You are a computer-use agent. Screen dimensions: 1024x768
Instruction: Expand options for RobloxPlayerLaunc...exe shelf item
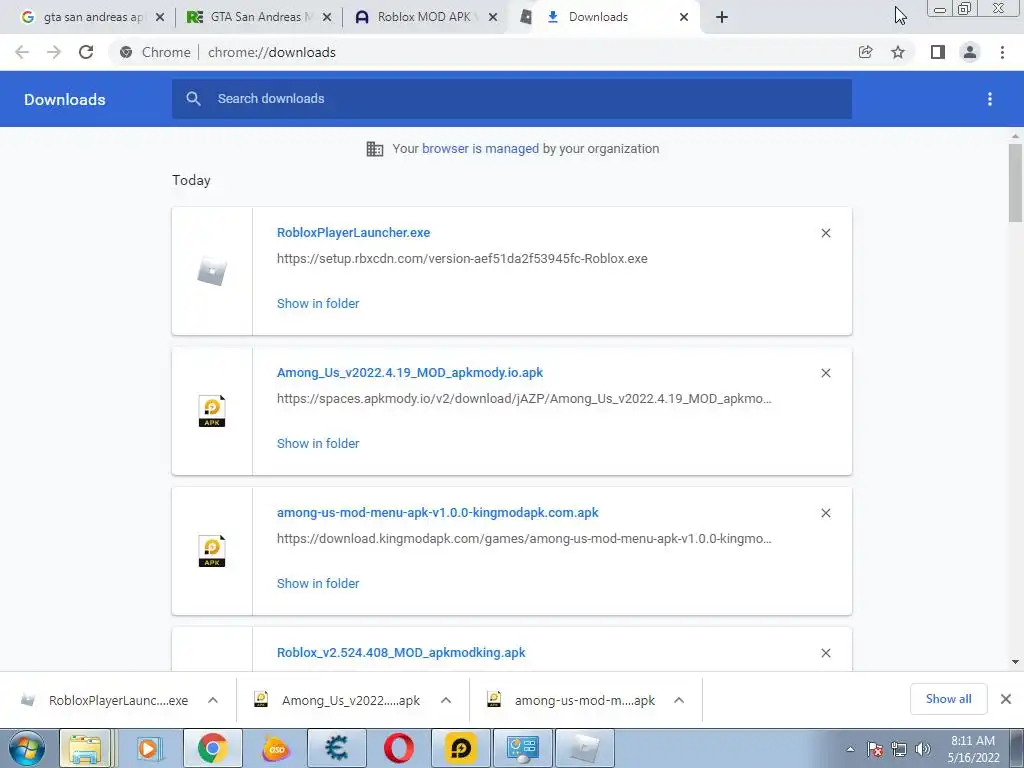213,700
